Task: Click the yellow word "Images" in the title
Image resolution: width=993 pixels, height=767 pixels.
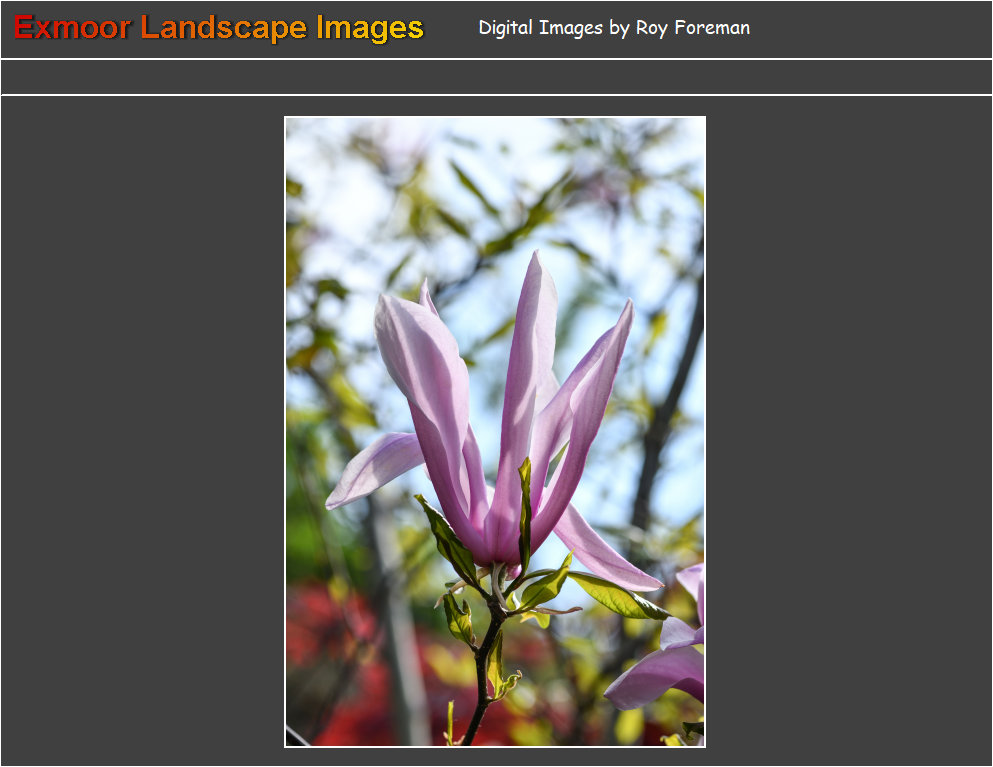Action: tap(370, 28)
